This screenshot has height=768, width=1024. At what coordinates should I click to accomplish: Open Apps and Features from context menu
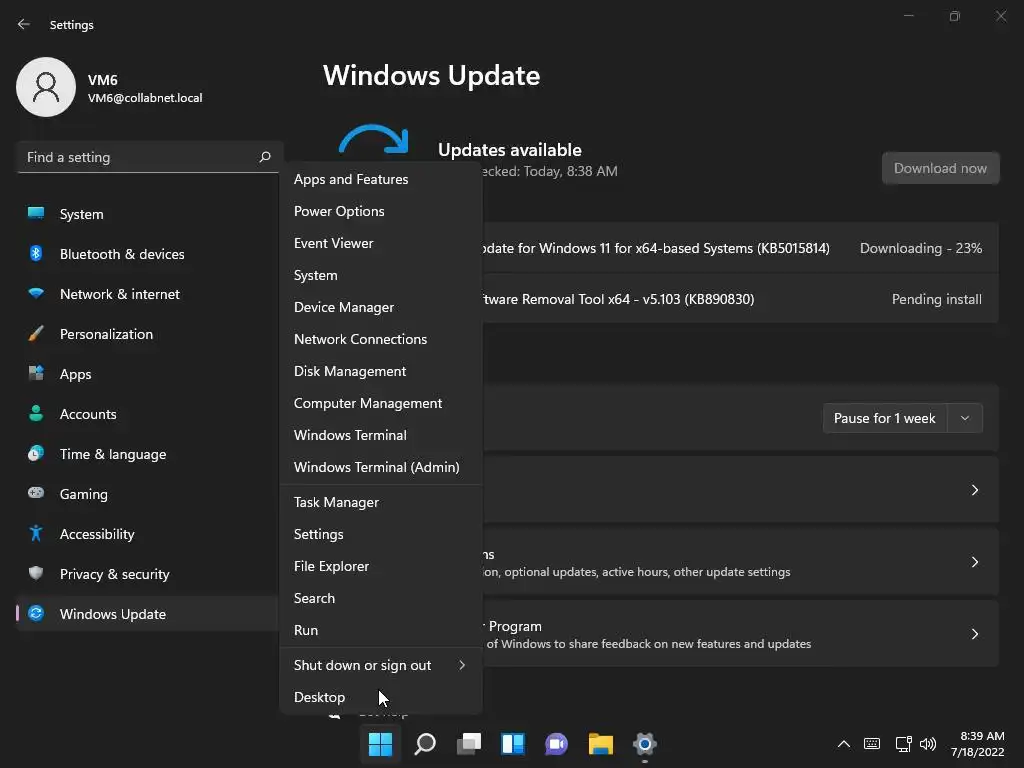(x=381, y=179)
